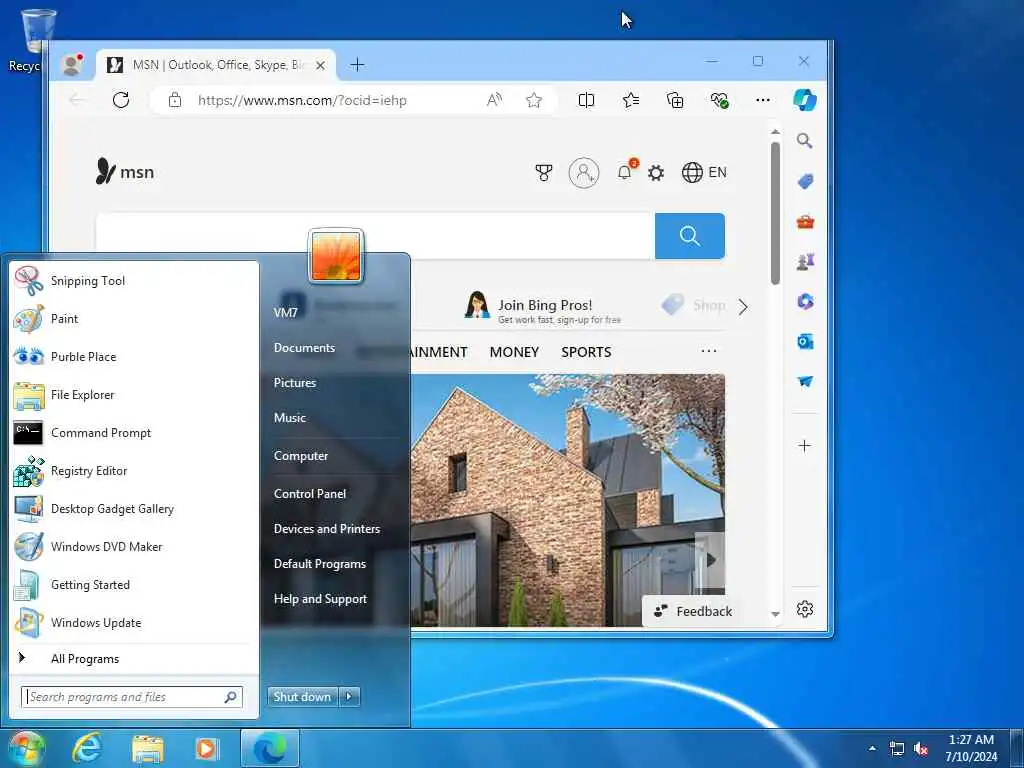1024x768 pixels.
Task: Click the Edge sidebar search icon
Action: pyautogui.click(x=805, y=140)
